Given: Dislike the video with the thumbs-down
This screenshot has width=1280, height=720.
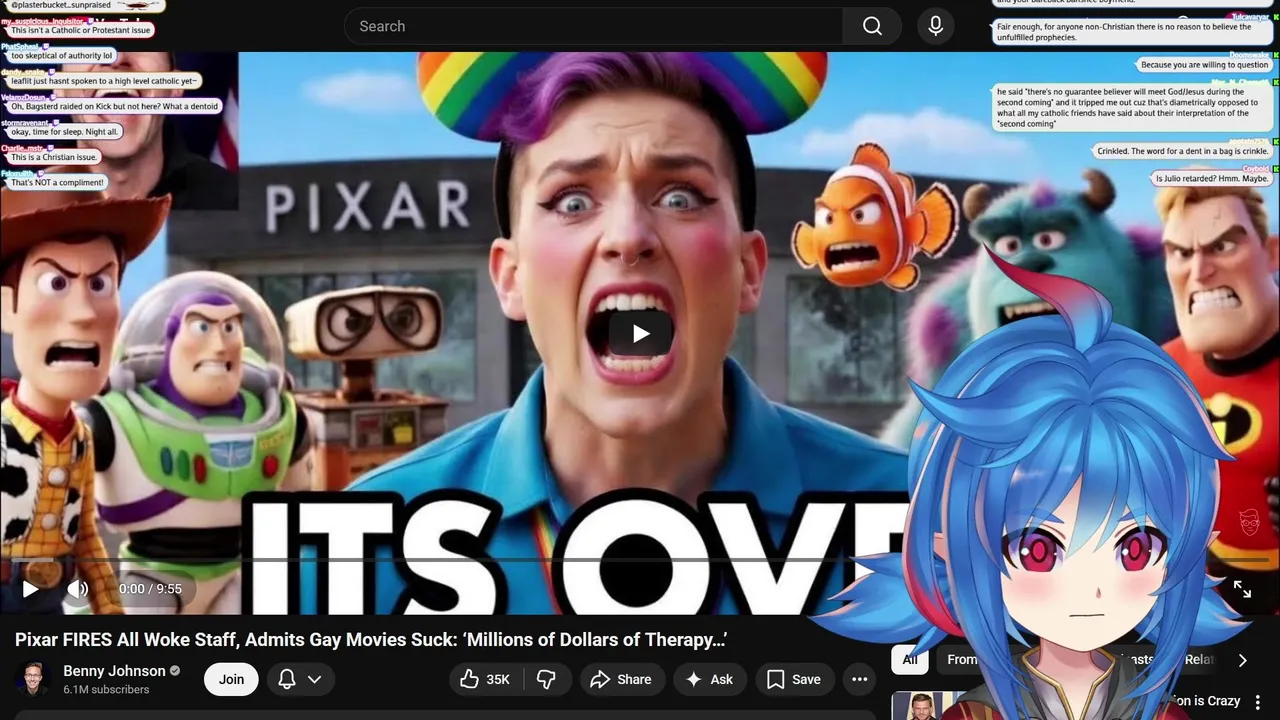Looking at the screenshot, I should click(x=546, y=679).
